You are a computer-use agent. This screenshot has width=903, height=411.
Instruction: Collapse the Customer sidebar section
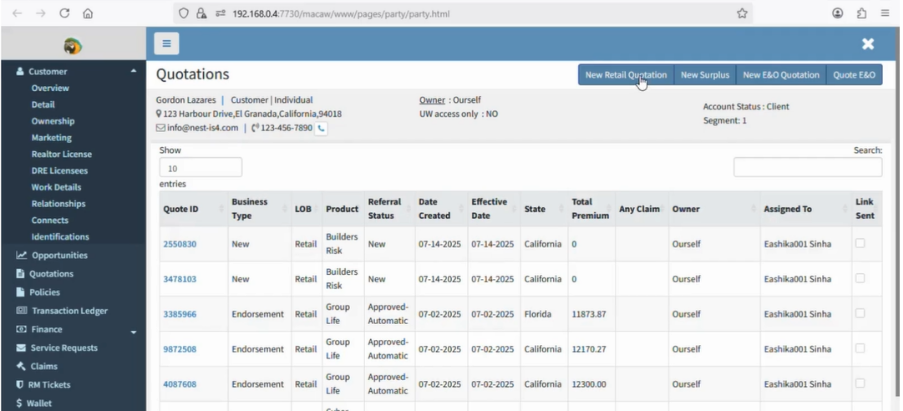tap(134, 71)
